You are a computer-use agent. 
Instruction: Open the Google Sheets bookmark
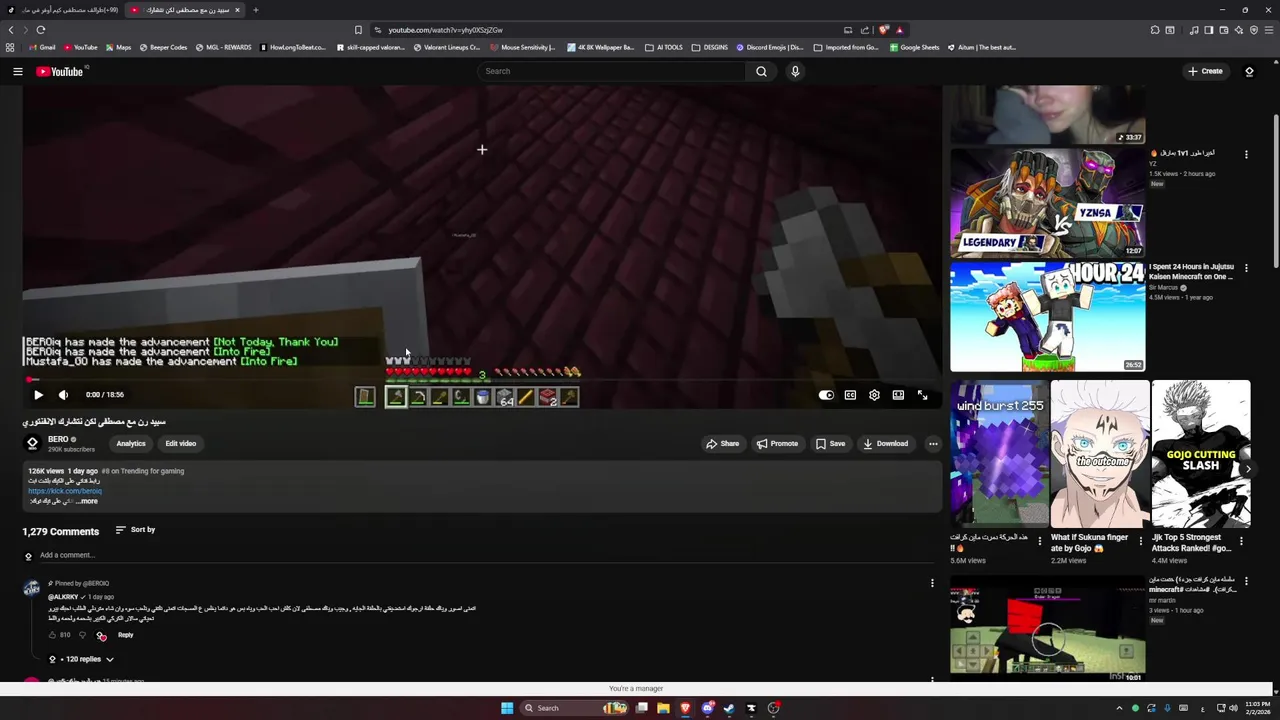pos(914,47)
